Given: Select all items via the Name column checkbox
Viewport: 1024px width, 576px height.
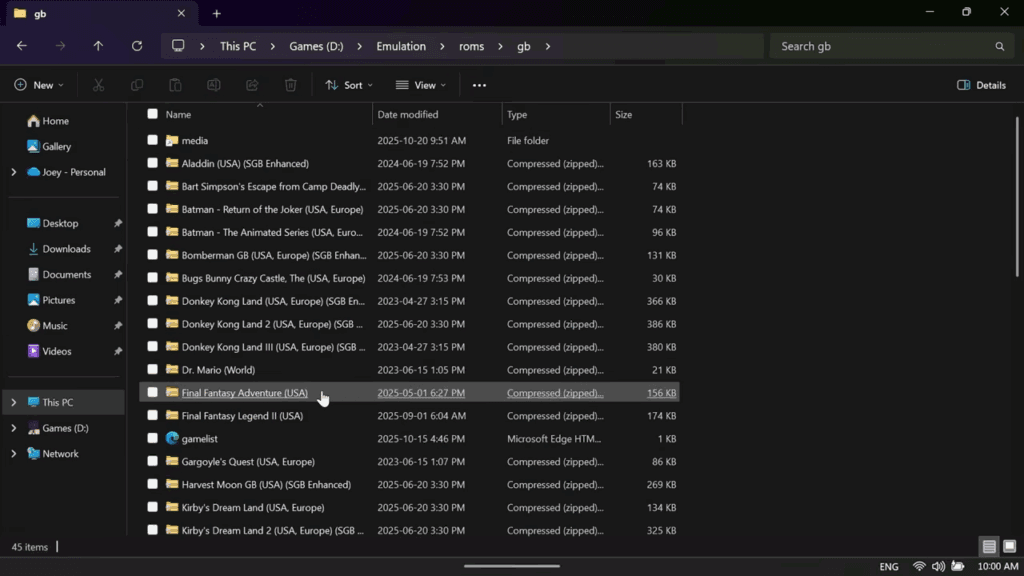Looking at the screenshot, I should tap(153, 114).
